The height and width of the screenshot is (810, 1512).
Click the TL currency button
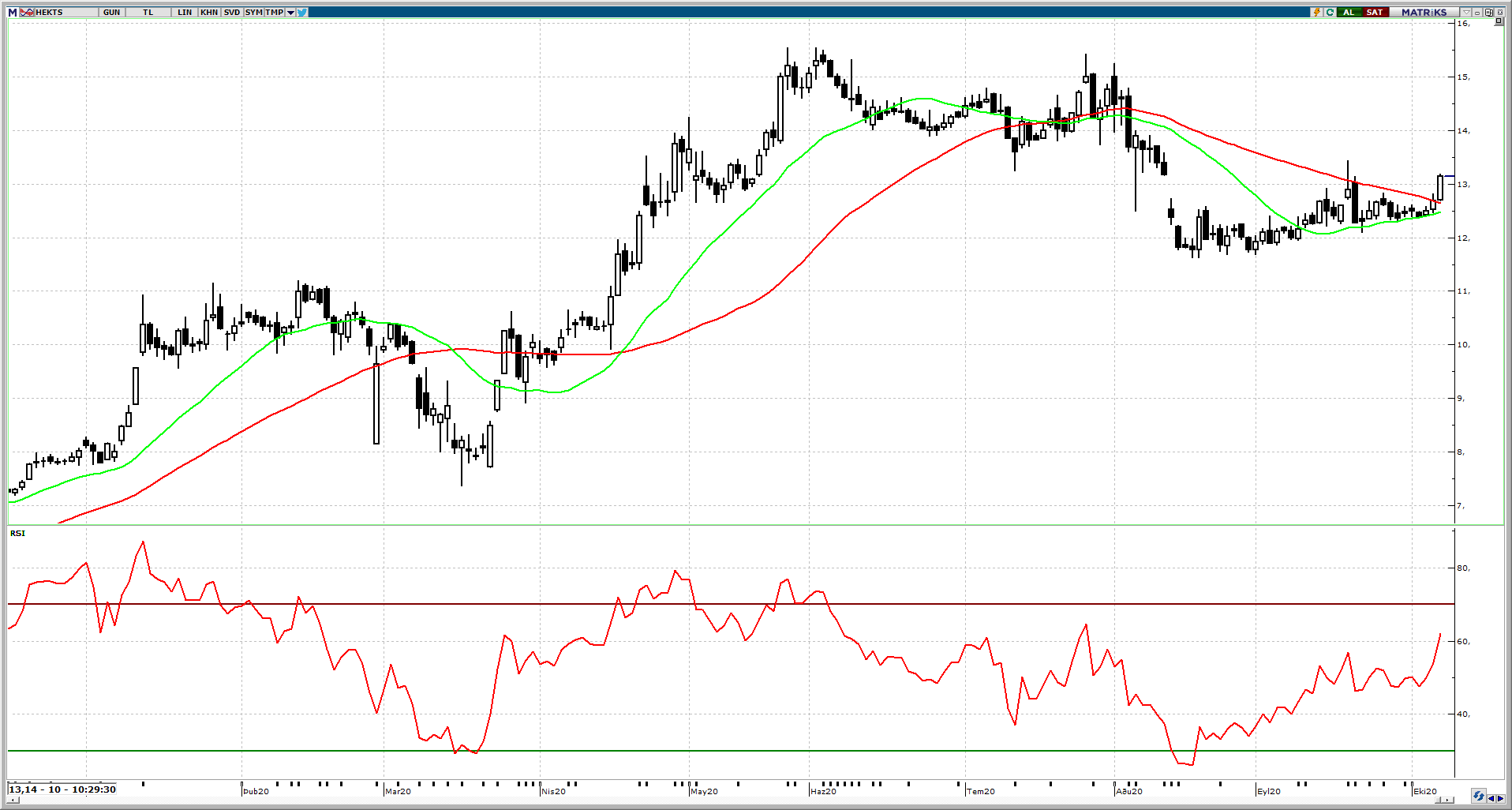148,13
